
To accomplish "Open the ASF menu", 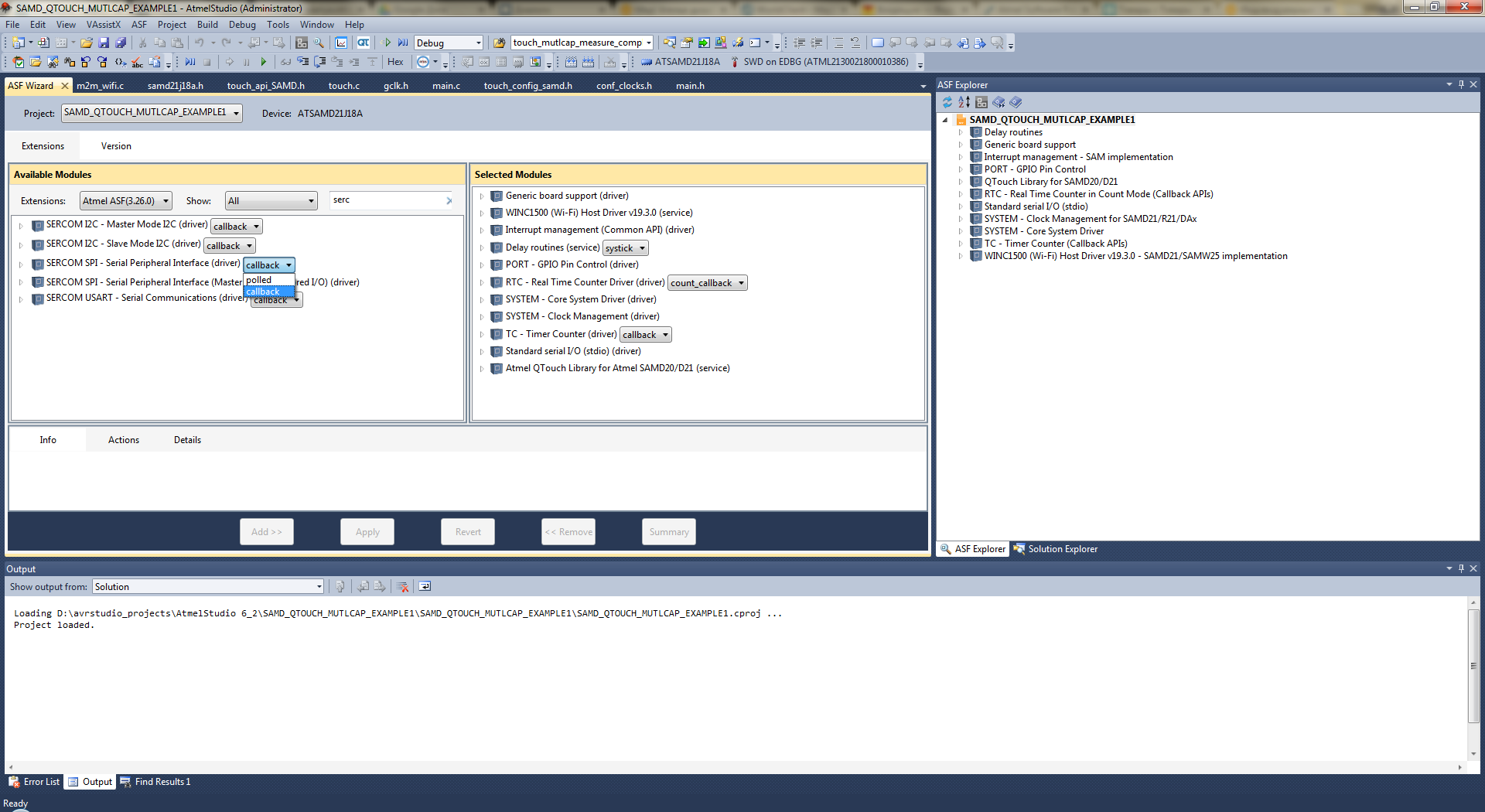I will 139,25.
